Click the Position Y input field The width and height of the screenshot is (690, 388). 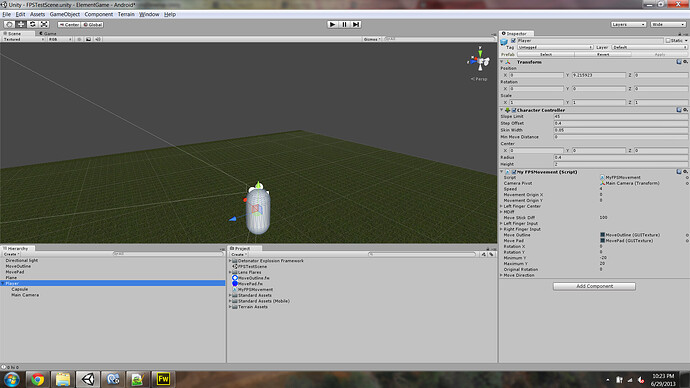598,75
